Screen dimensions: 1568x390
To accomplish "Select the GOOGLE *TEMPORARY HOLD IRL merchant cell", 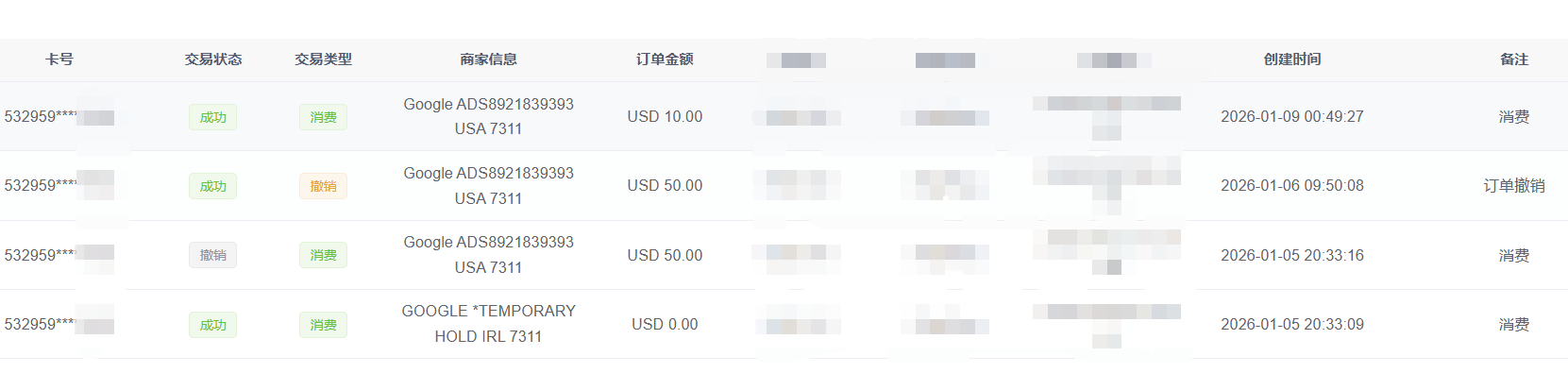I will 488,324.
